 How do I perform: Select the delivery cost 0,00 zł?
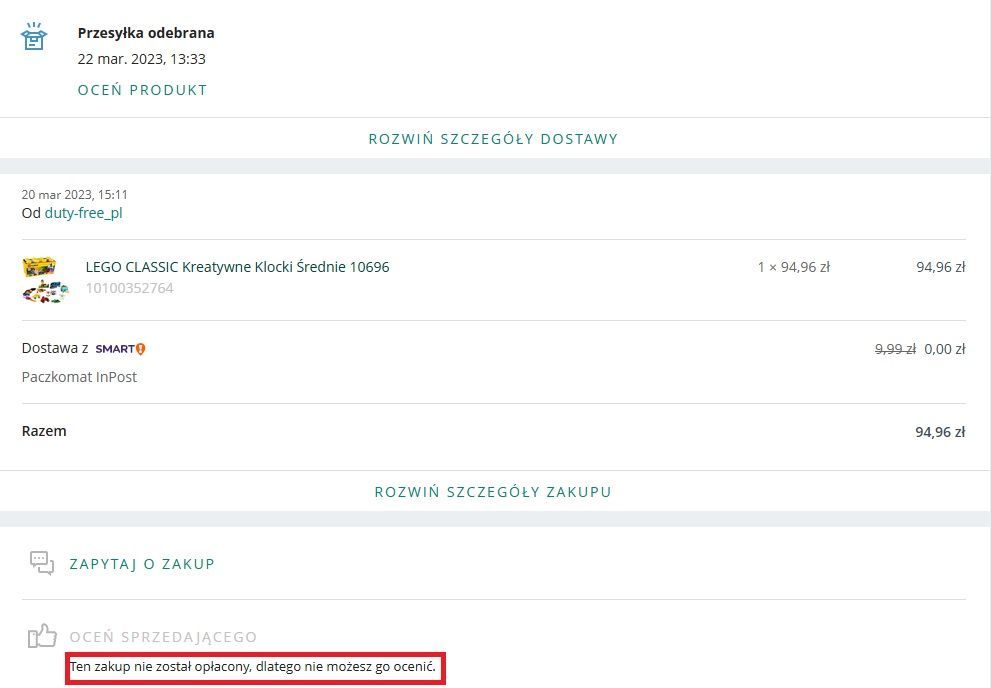(x=945, y=349)
